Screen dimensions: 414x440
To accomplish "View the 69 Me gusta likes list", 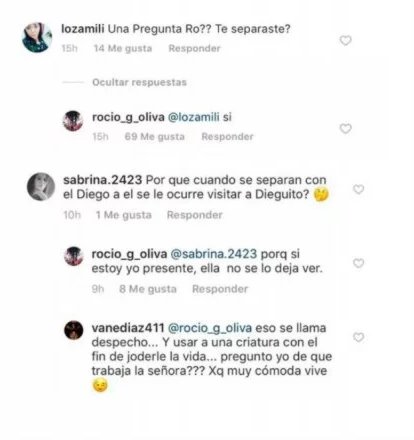I will (x=154, y=137).
